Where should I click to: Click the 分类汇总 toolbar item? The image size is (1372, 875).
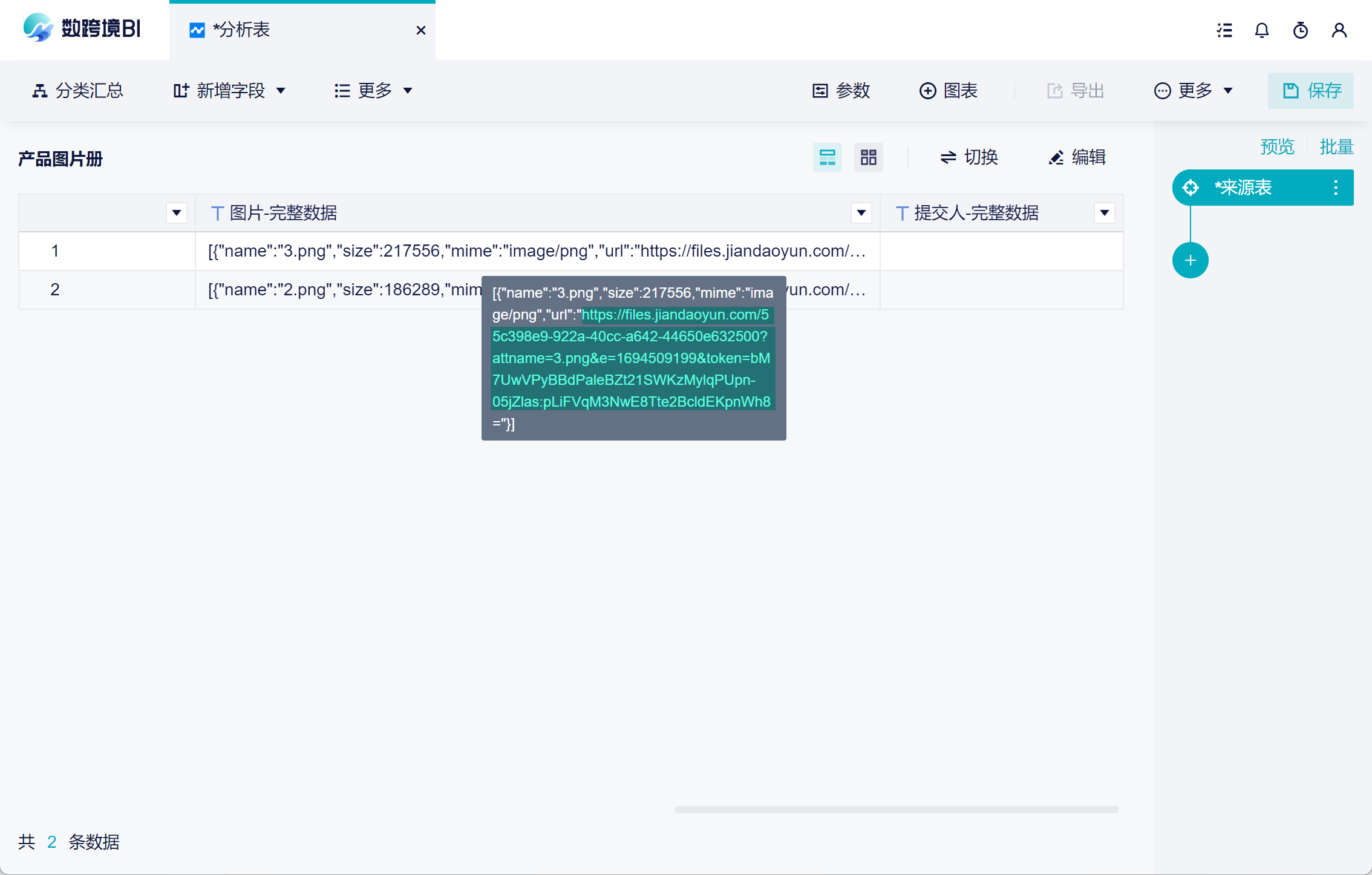(x=77, y=91)
